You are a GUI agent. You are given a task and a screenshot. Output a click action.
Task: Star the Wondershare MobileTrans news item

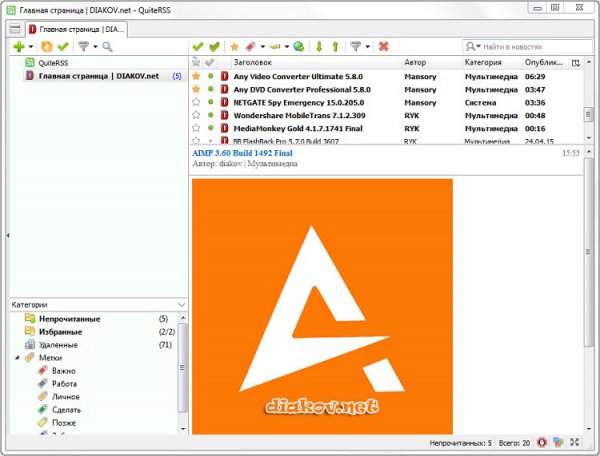pos(196,115)
